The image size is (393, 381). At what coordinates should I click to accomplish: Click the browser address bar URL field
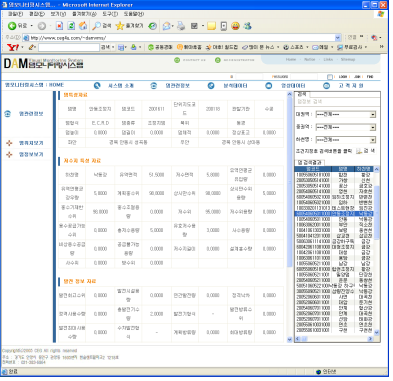[182, 38]
